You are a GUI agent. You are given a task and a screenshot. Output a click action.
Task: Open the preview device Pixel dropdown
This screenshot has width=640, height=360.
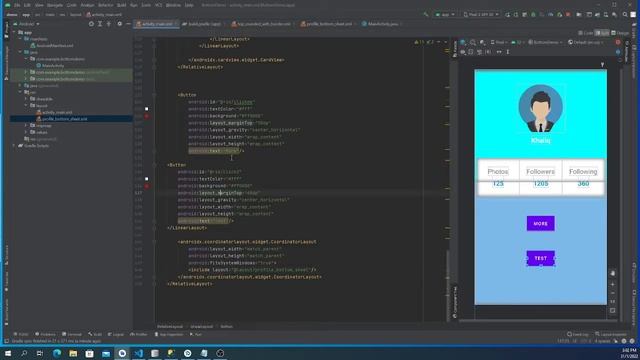coord(499,42)
